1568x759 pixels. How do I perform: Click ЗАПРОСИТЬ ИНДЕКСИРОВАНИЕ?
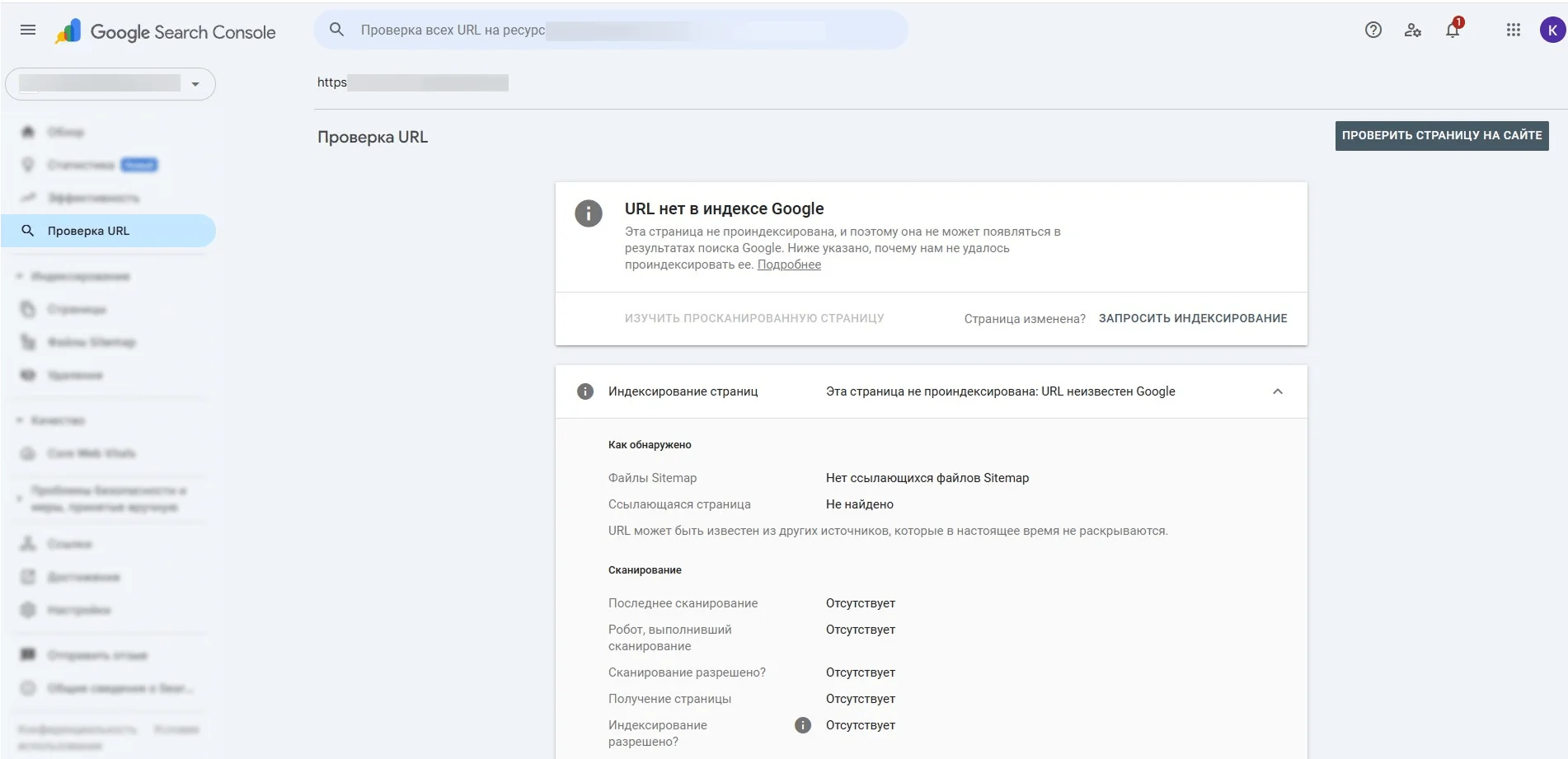point(1192,318)
